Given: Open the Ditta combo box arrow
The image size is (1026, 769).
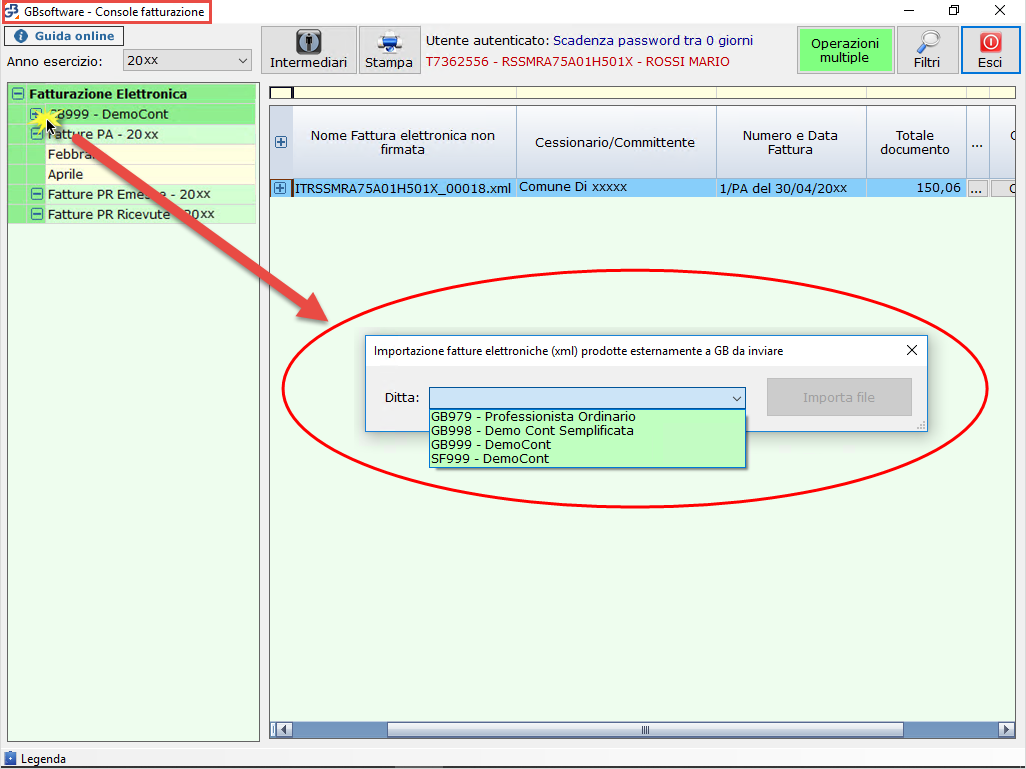Looking at the screenshot, I should (x=737, y=398).
